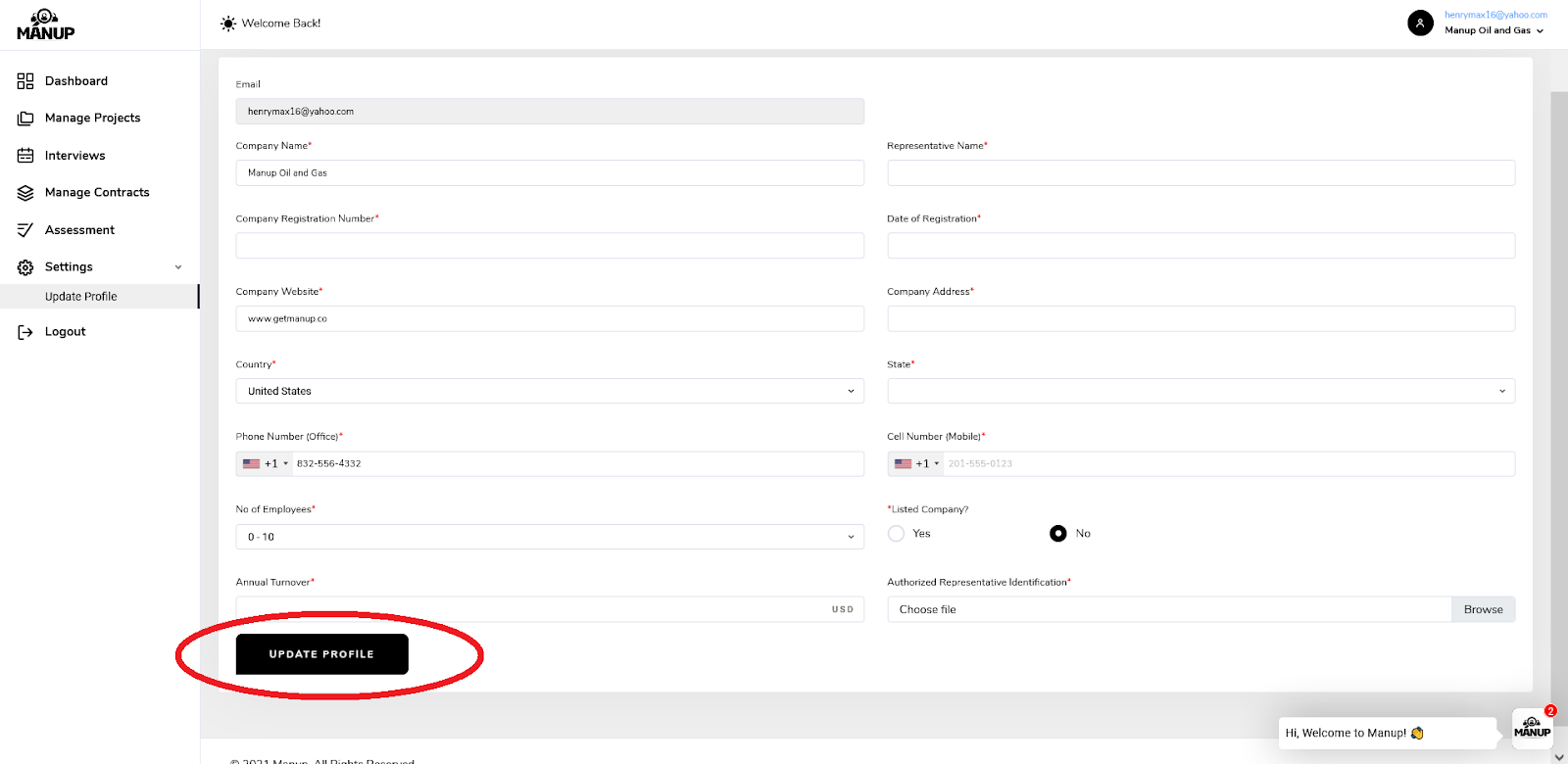Click the user avatar icon

[x=1420, y=23]
